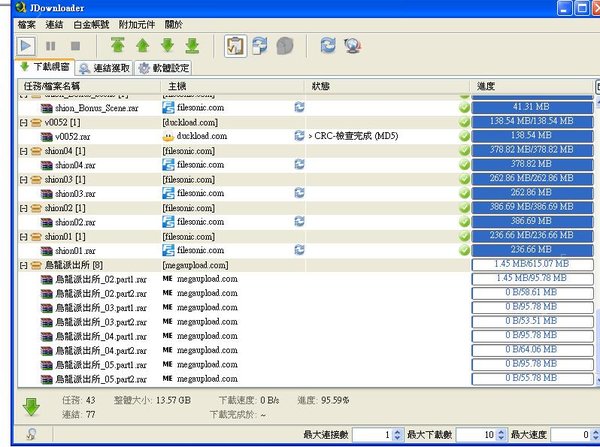
Task: Click resume icon in shion03.rar row
Action: [x=299, y=193]
